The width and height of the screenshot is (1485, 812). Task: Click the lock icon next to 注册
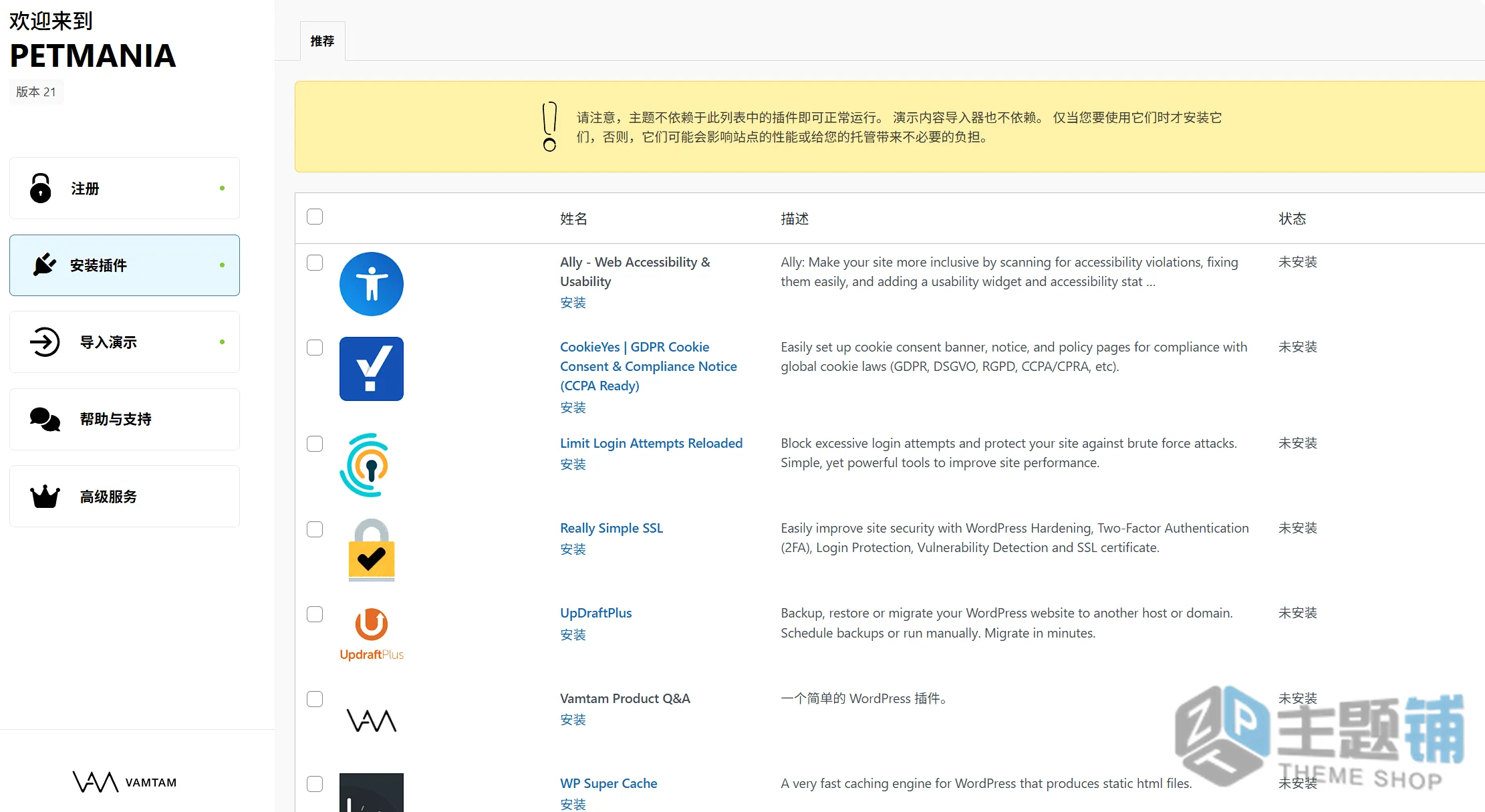click(x=40, y=188)
